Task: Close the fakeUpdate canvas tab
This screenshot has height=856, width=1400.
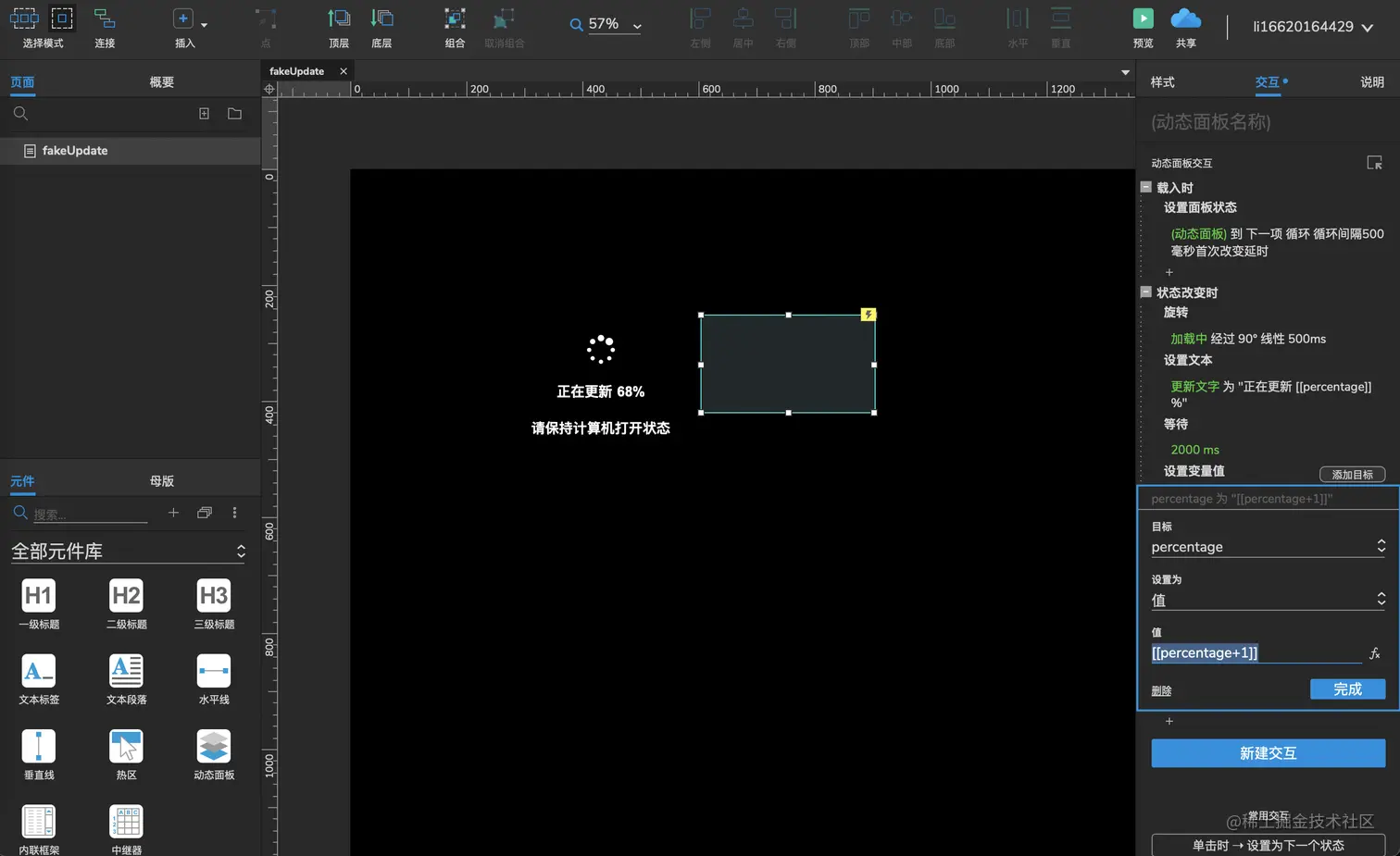Action: 344,71
